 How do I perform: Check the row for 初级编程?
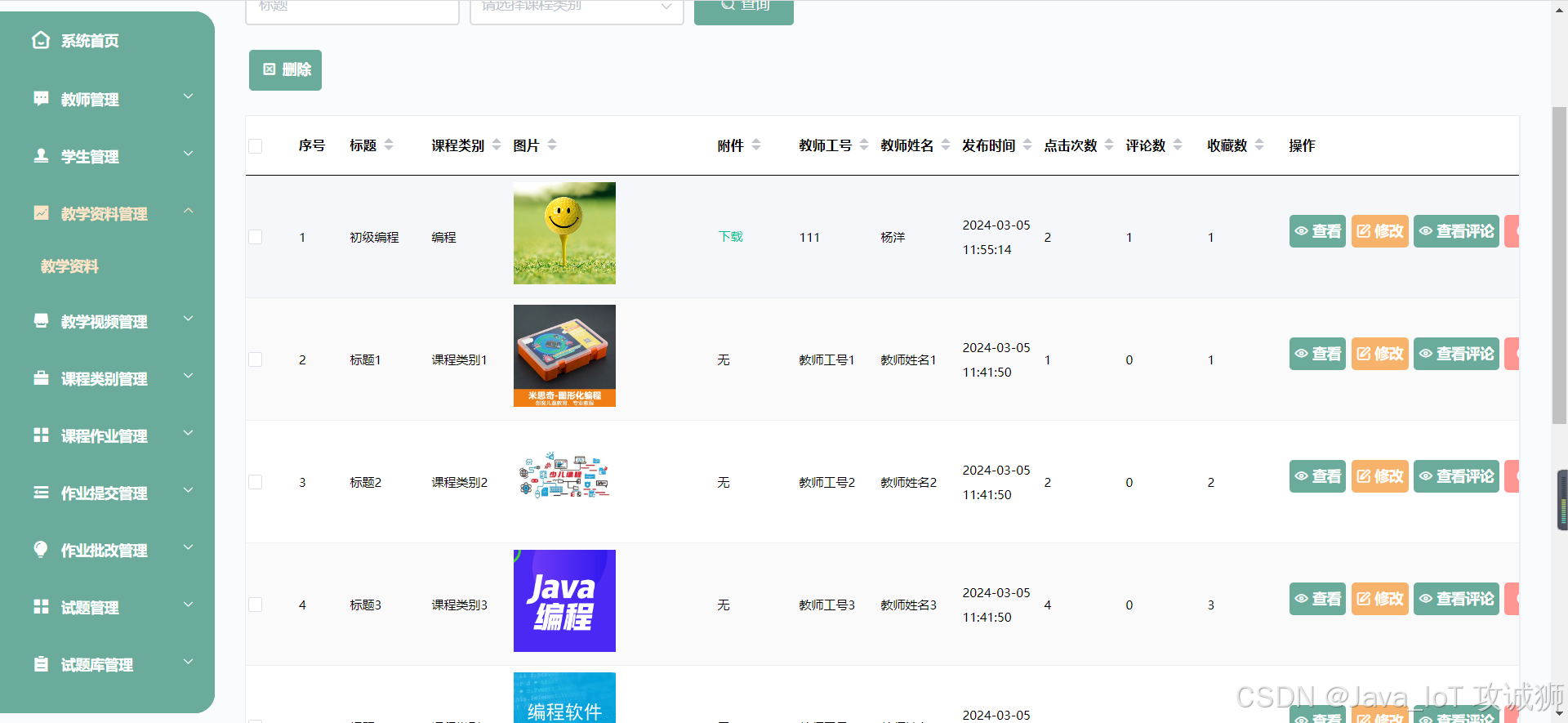click(256, 237)
